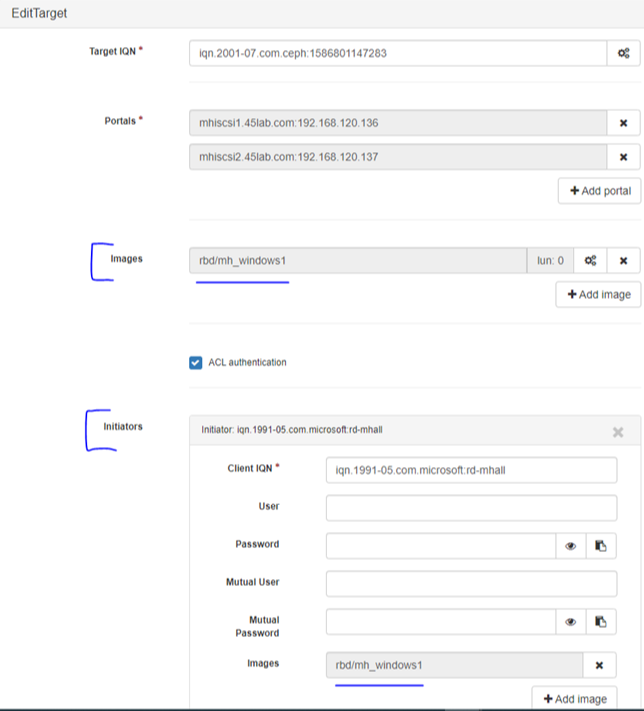
Task: Remove rbd/mh_windows1 from the initiator images
Action: tap(599, 665)
